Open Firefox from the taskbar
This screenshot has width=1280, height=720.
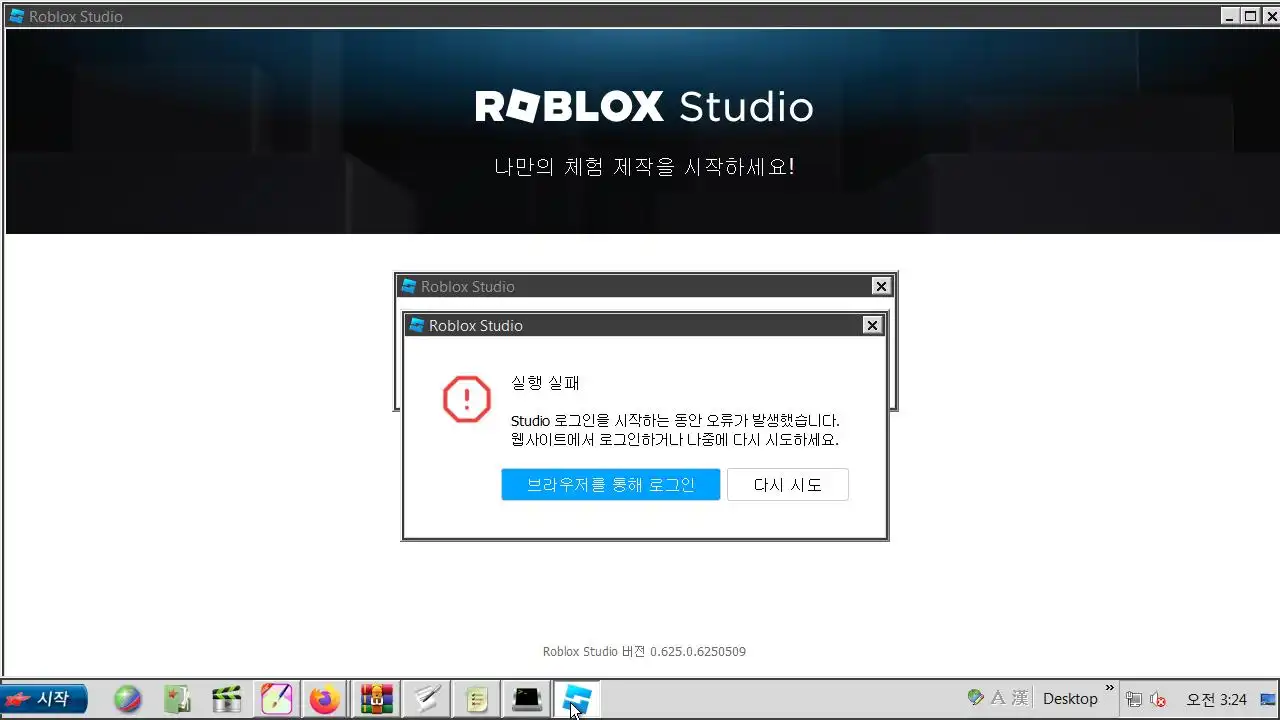325,699
